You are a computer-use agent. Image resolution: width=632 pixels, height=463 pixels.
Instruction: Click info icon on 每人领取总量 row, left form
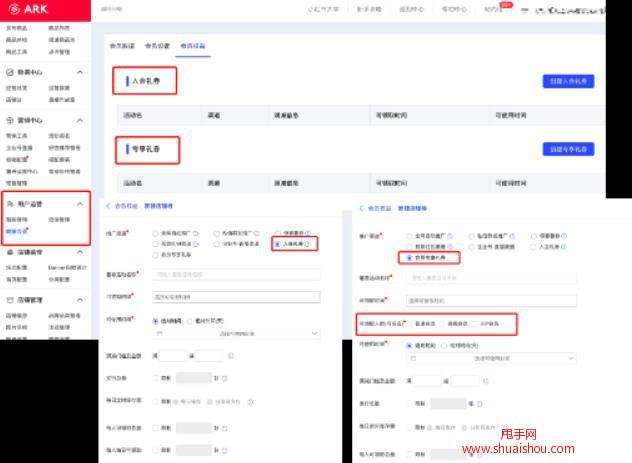coord(225,428)
